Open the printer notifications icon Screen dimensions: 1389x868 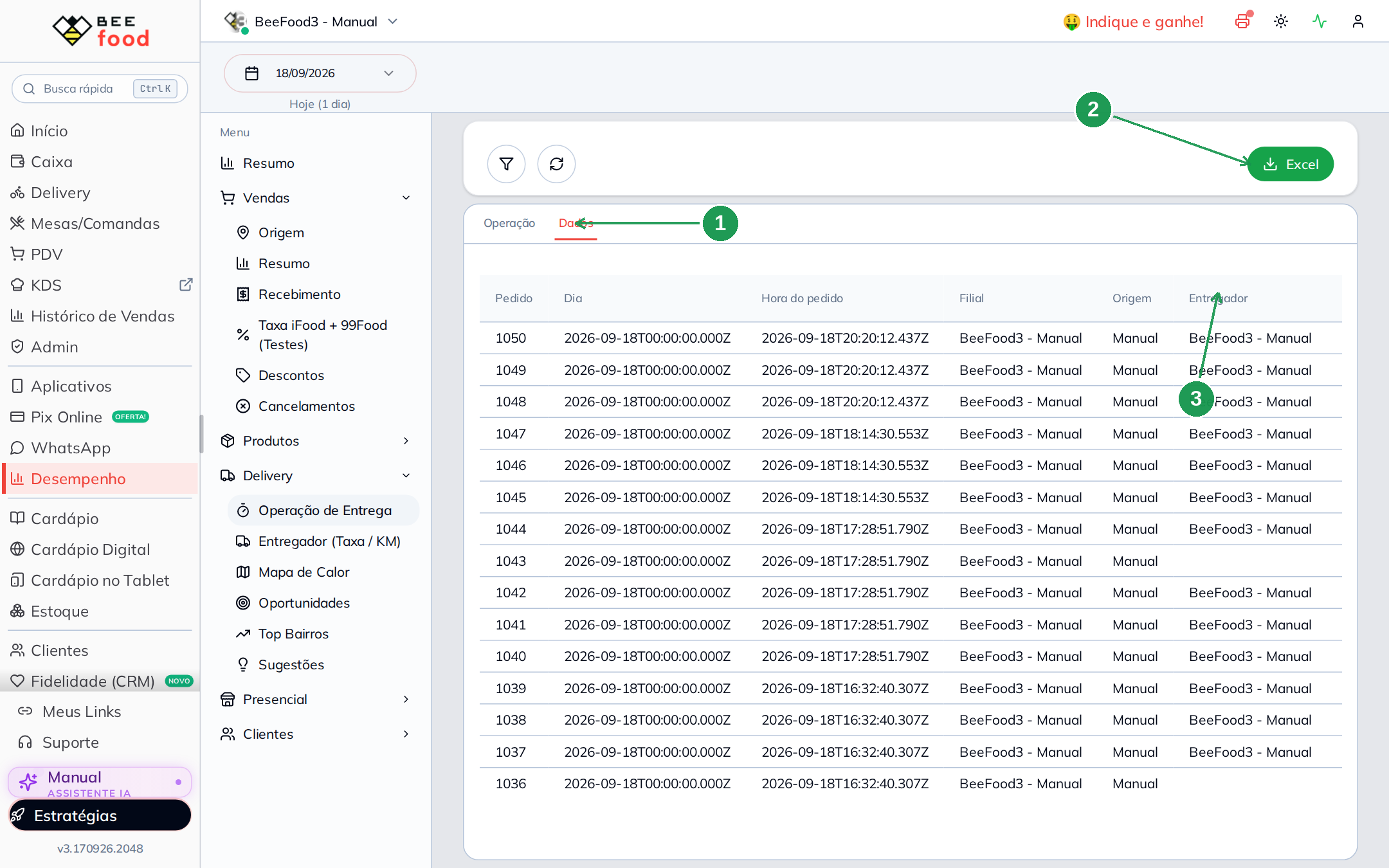(x=1242, y=21)
